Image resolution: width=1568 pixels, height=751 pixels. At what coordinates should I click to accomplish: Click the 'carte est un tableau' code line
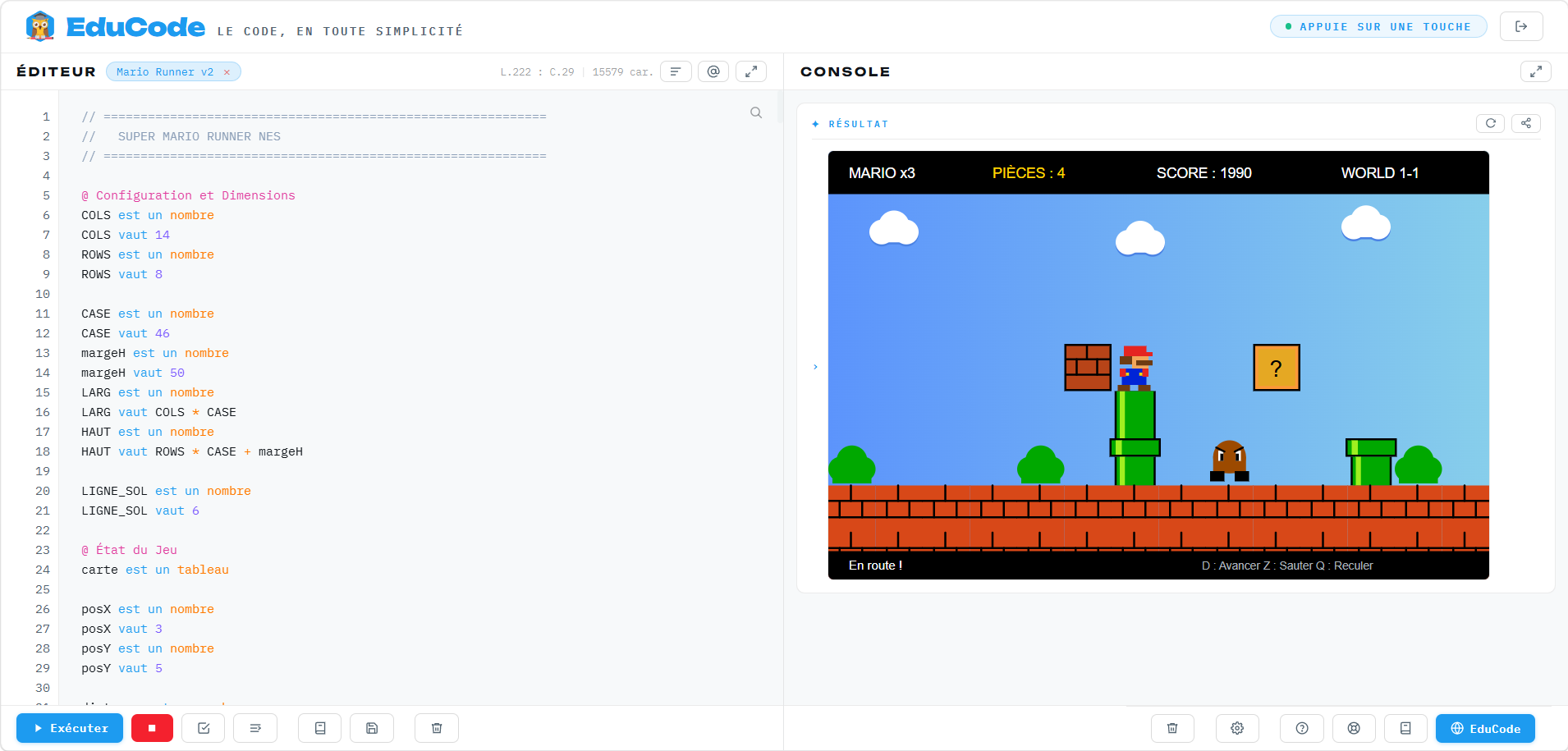click(155, 570)
